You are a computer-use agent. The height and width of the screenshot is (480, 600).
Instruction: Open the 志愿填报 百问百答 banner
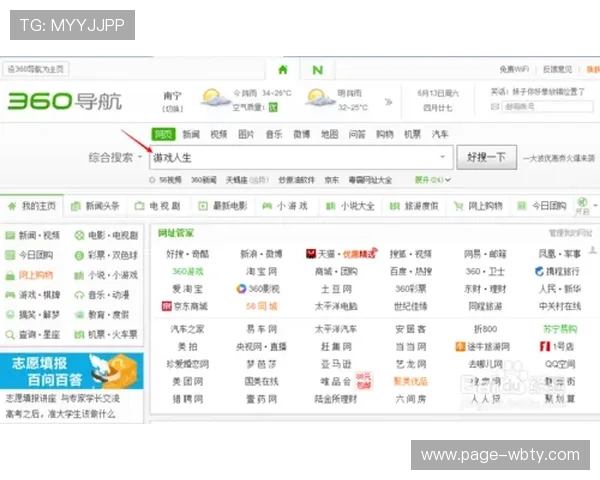click(x=72, y=371)
